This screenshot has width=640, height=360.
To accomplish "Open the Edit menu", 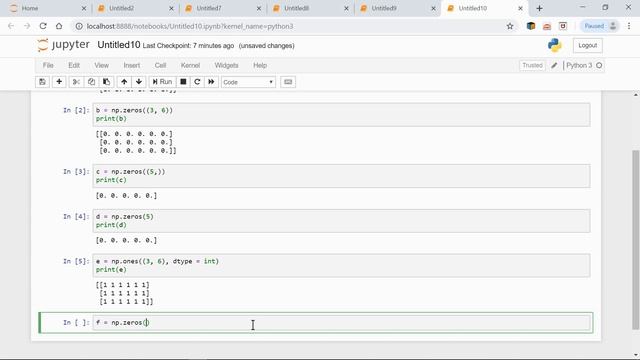I will 74,65.
